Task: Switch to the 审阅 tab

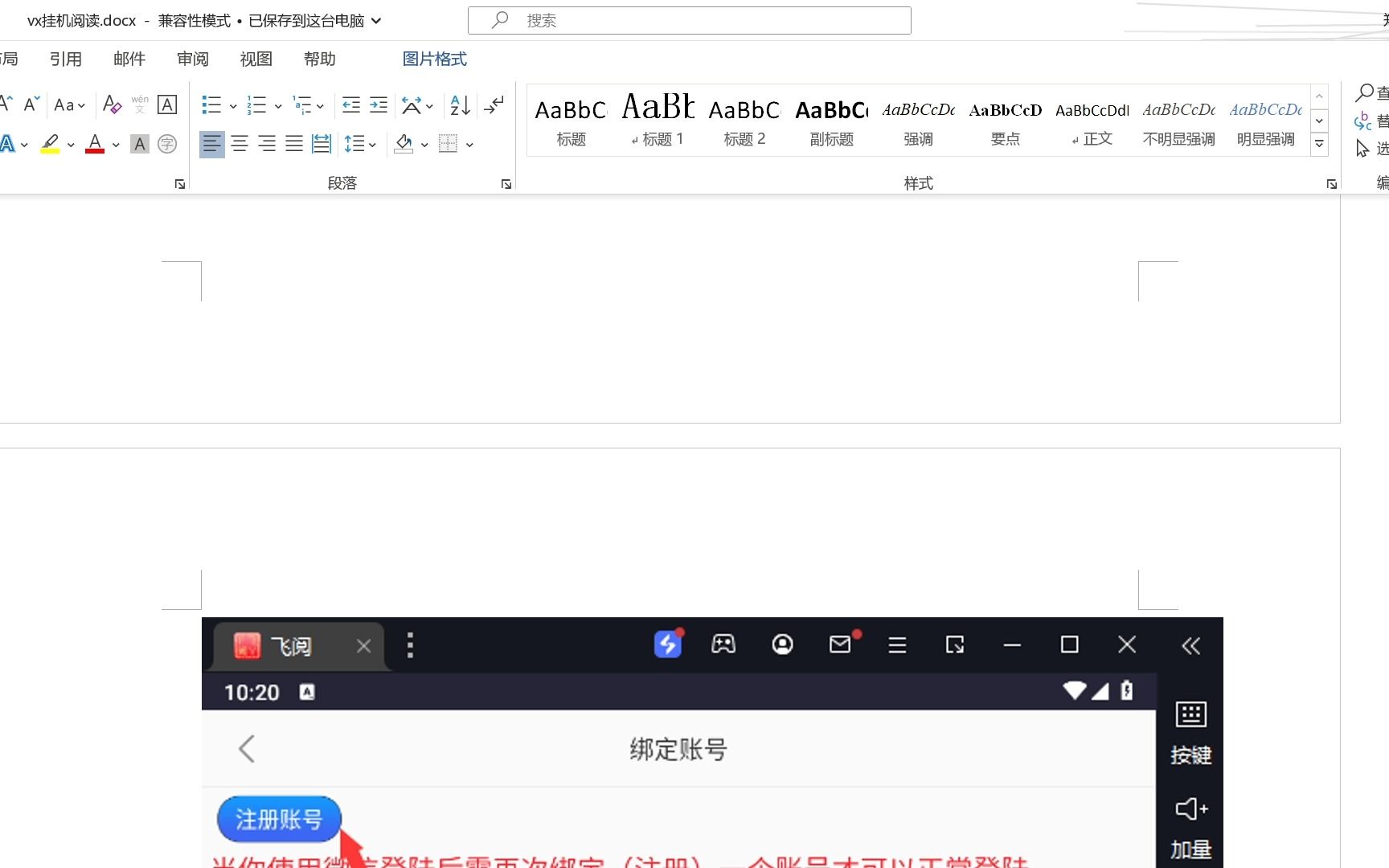Action: click(193, 59)
